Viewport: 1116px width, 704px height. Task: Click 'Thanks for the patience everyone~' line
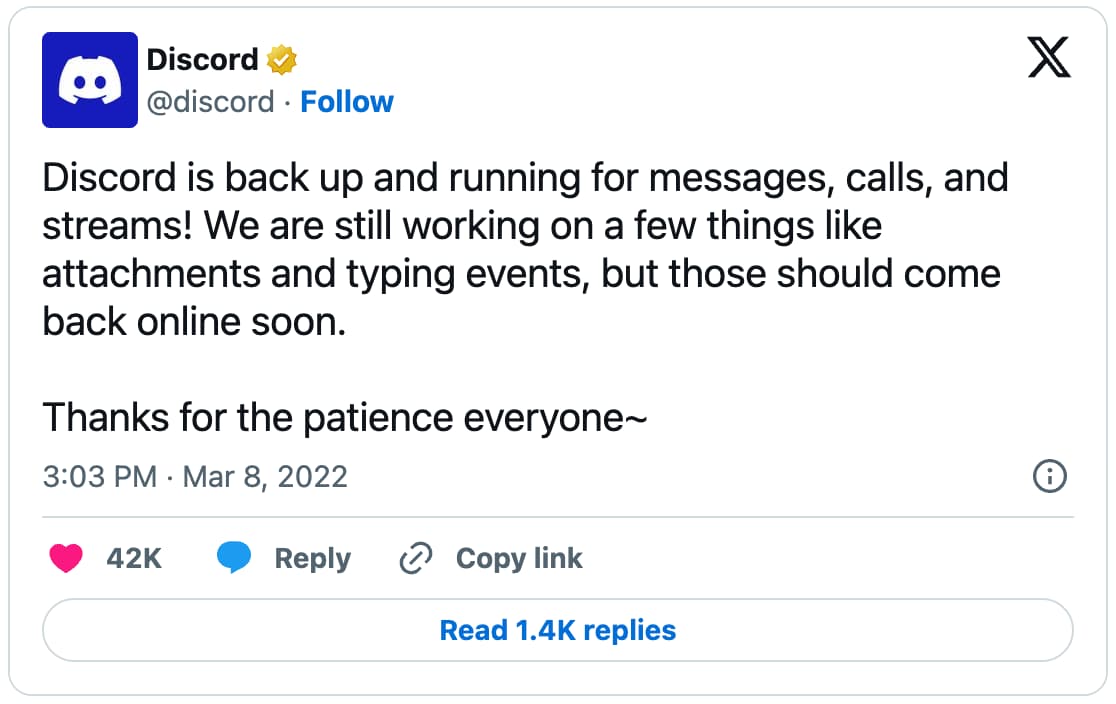345,417
